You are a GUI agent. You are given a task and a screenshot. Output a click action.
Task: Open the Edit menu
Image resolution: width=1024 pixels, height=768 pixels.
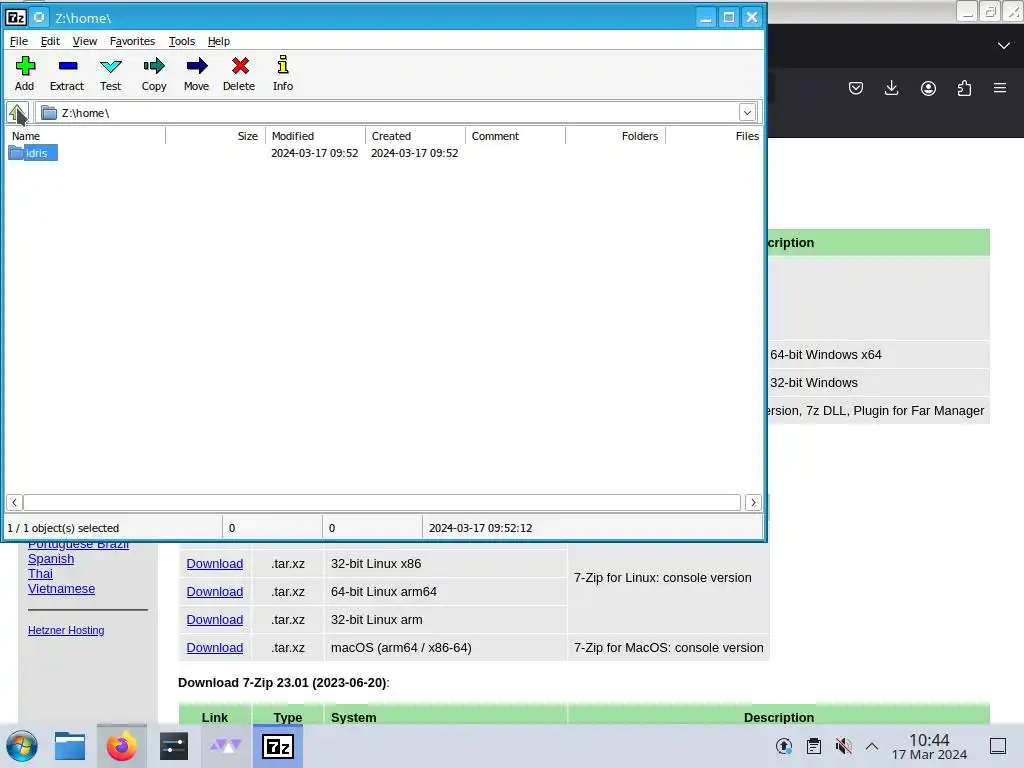click(50, 41)
